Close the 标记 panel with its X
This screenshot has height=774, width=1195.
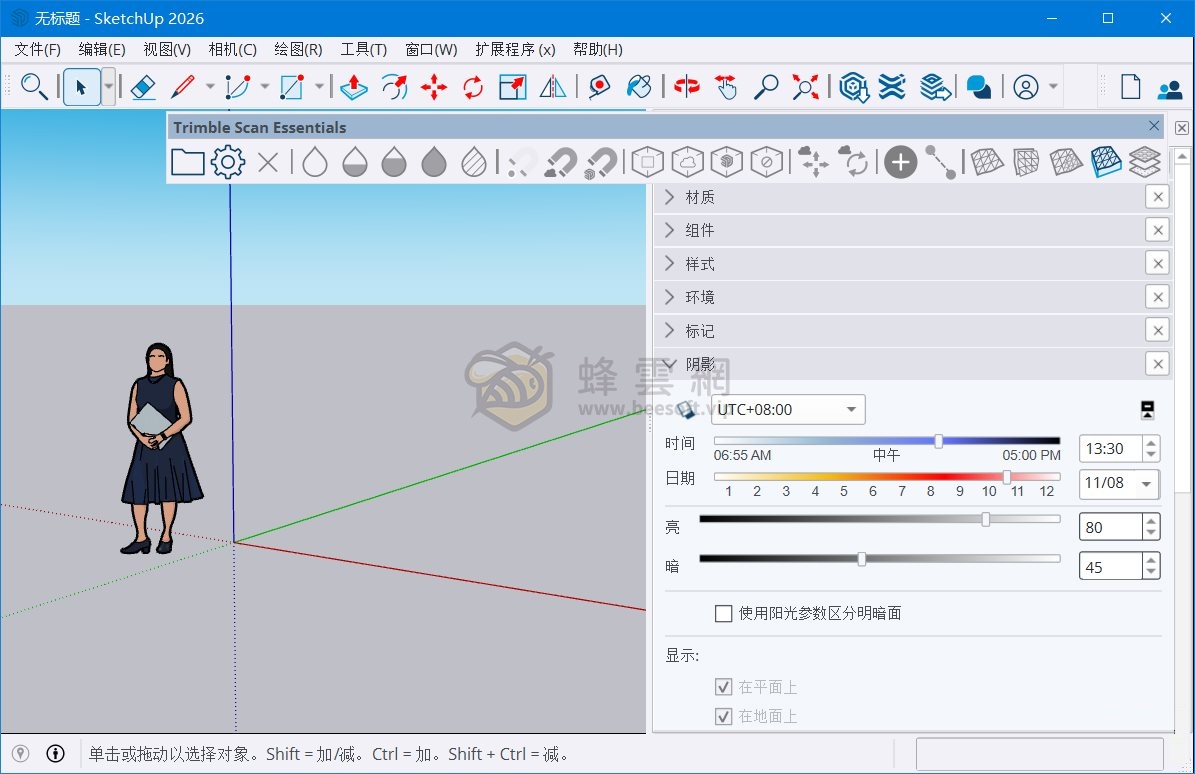1158,331
